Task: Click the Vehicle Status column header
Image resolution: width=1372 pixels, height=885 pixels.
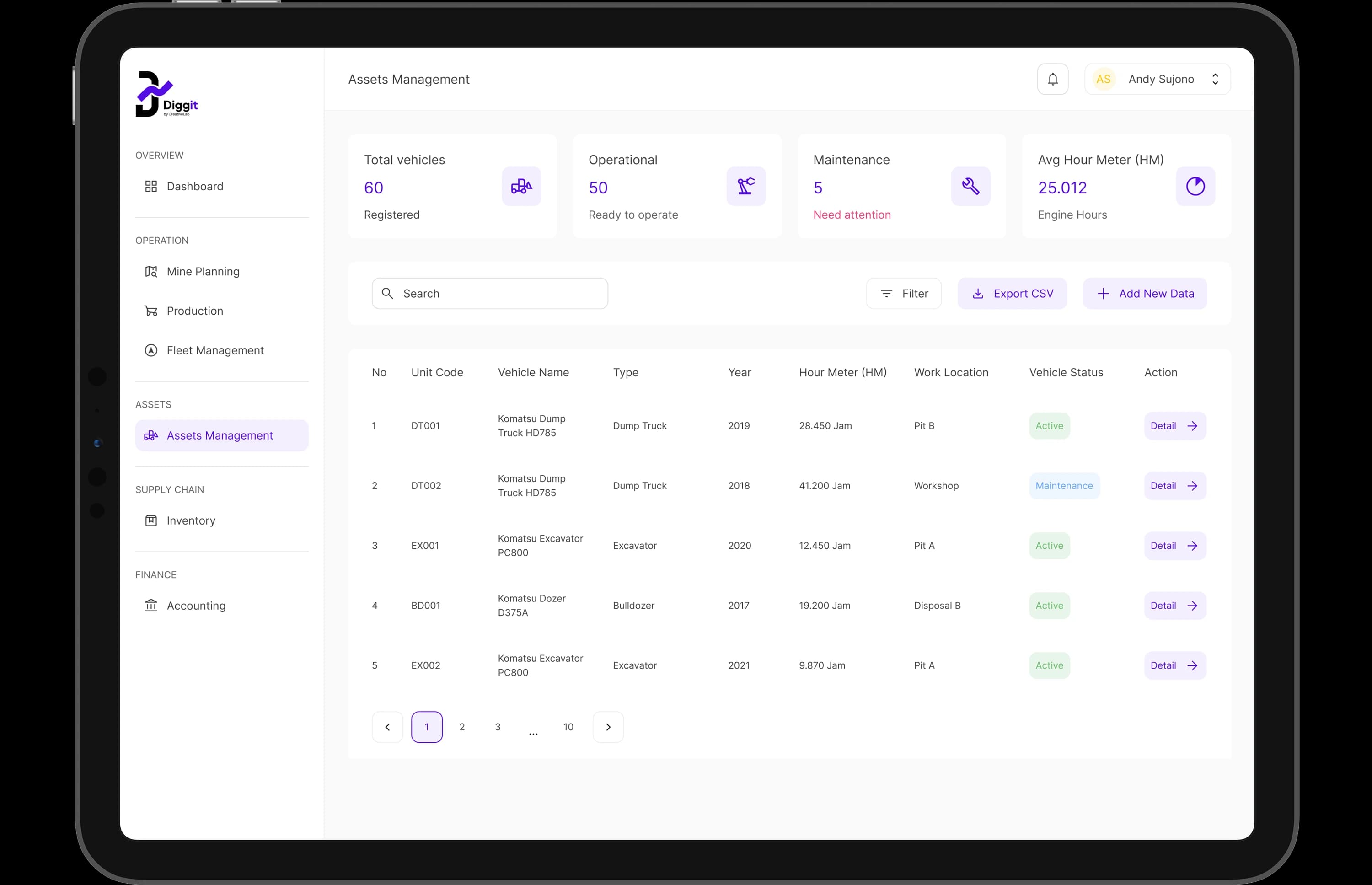Action: tap(1066, 372)
